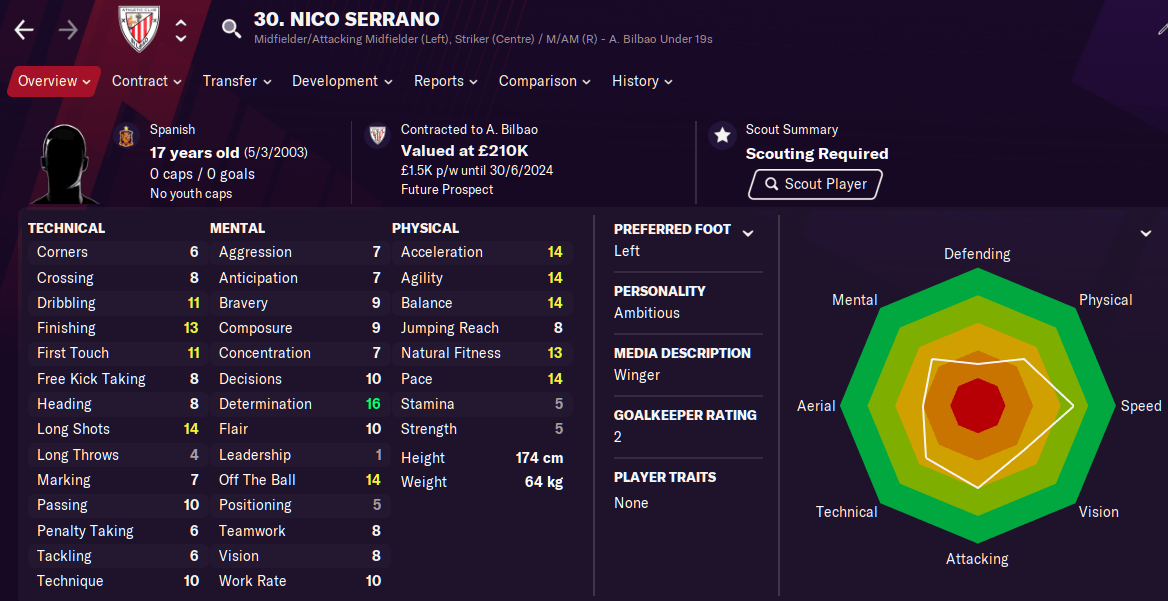Image resolution: width=1168 pixels, height=601 pixels.
Task: Click the Scout Player button
Action: (815, 184)
